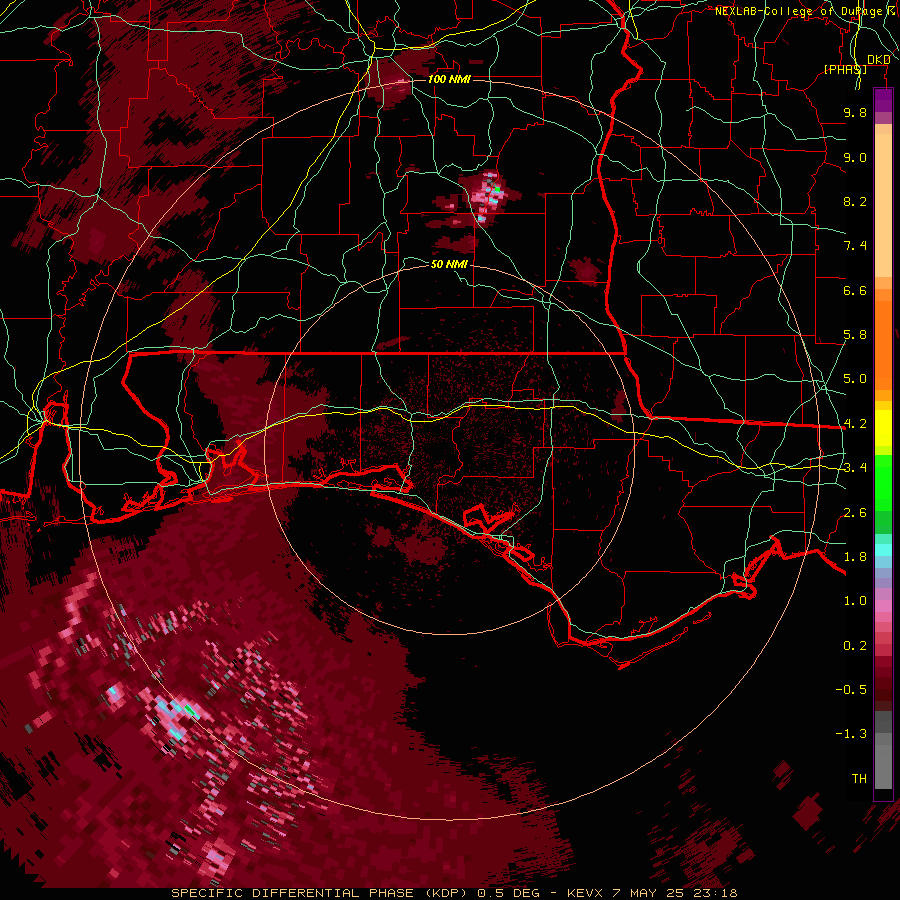
Task: Click the 4.2 scale label
Action: [x=855, y=424]
